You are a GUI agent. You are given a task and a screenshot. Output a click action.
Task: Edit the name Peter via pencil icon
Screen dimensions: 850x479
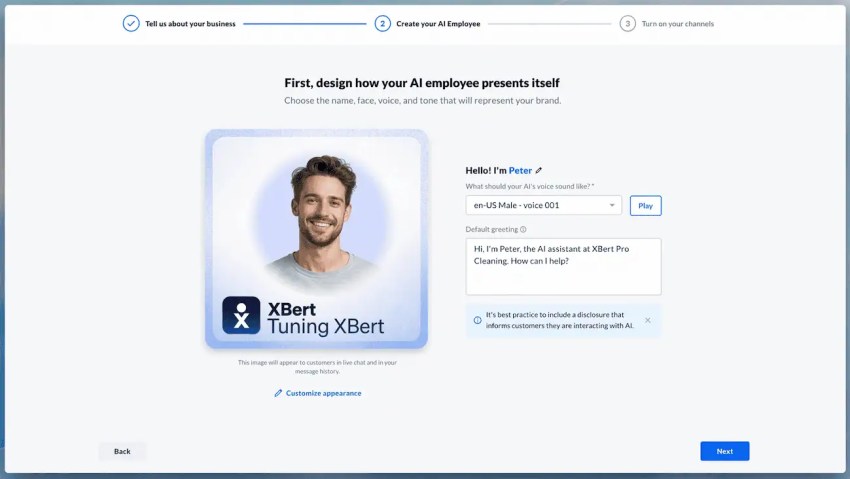click(x=539, y=171)
